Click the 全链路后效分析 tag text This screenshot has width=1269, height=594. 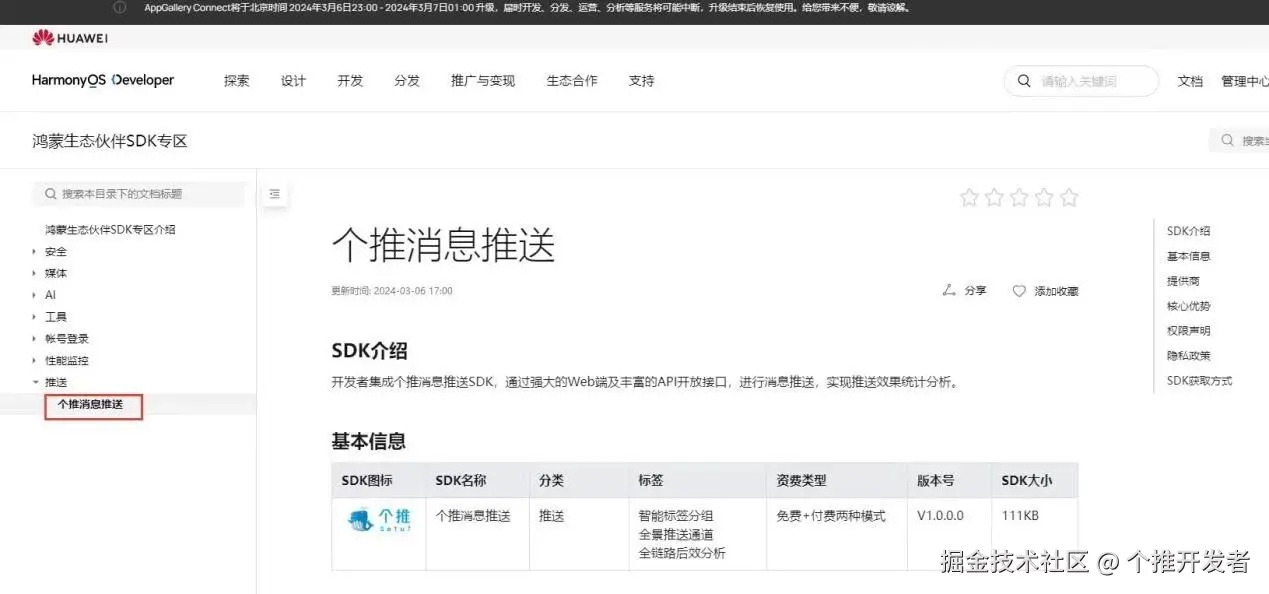(682, 553)
